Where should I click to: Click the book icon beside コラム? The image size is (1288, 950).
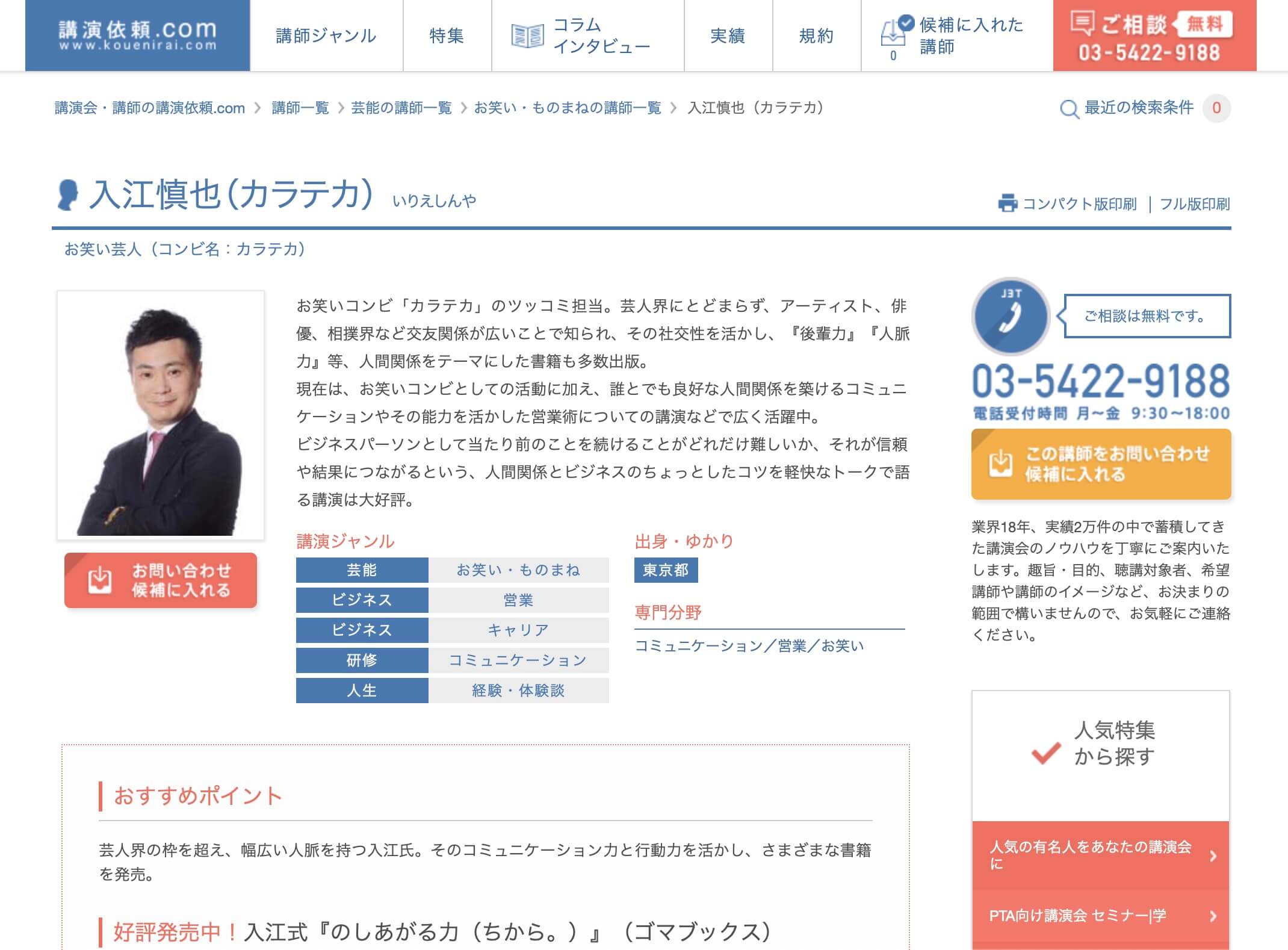coord(527,36)
